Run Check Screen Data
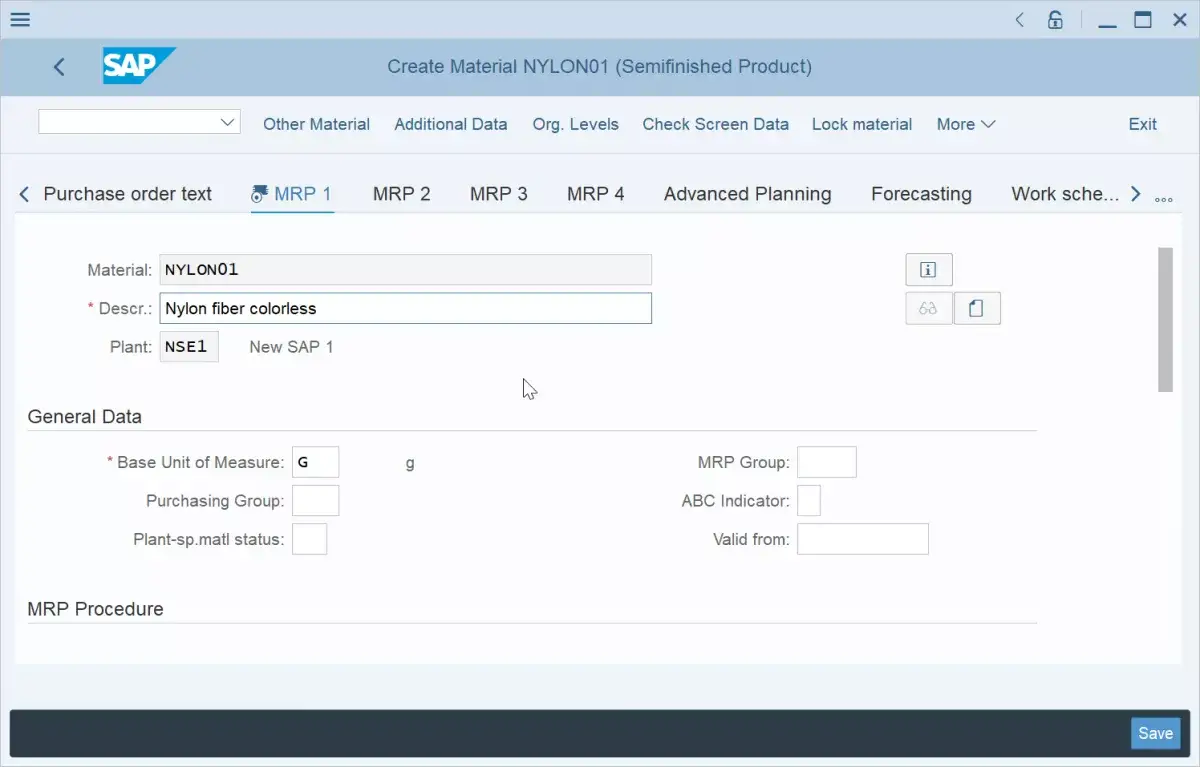This screenshot has height=767, width=1200. [x=716, y=124]
